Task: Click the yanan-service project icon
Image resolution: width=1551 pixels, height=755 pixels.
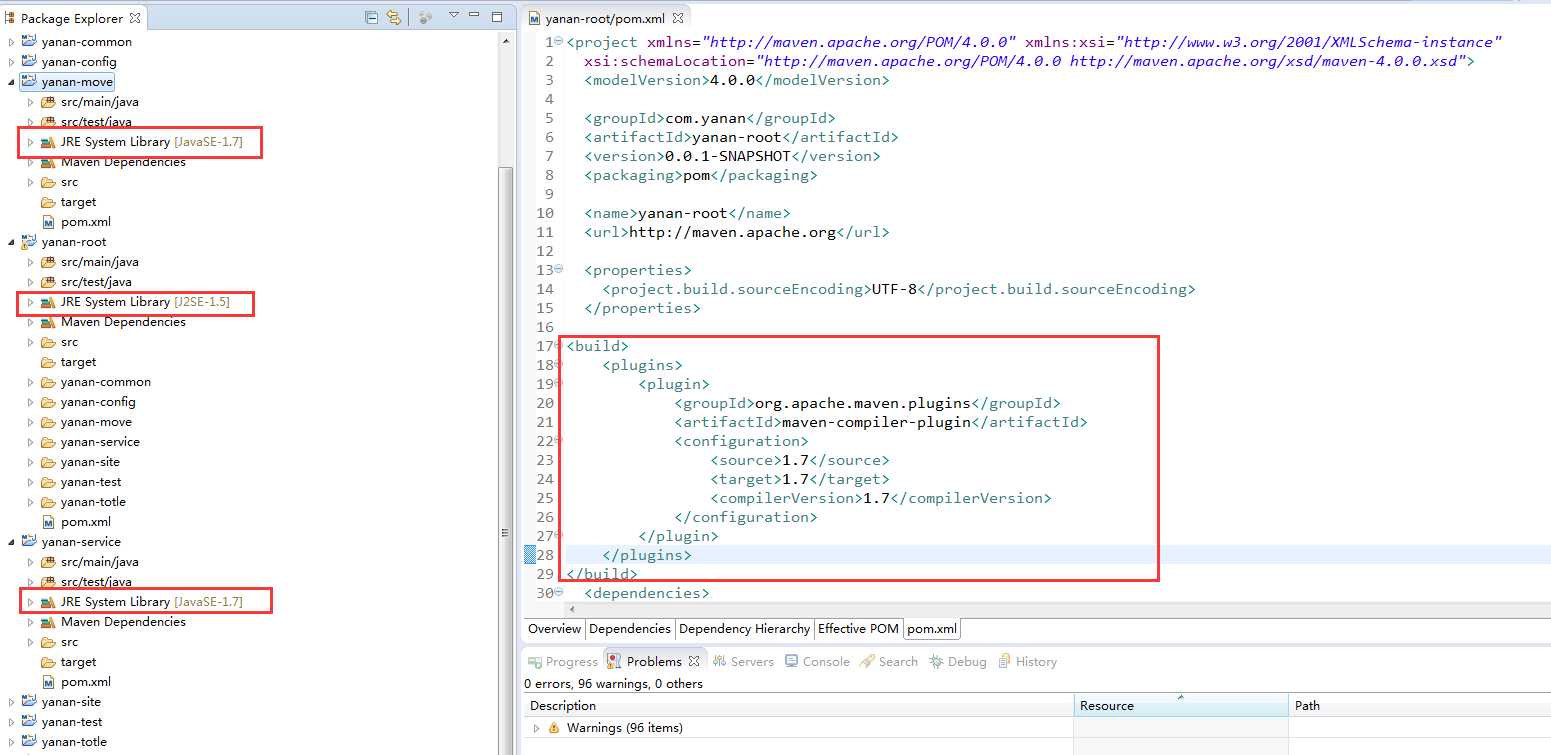Action: (29, 542)
